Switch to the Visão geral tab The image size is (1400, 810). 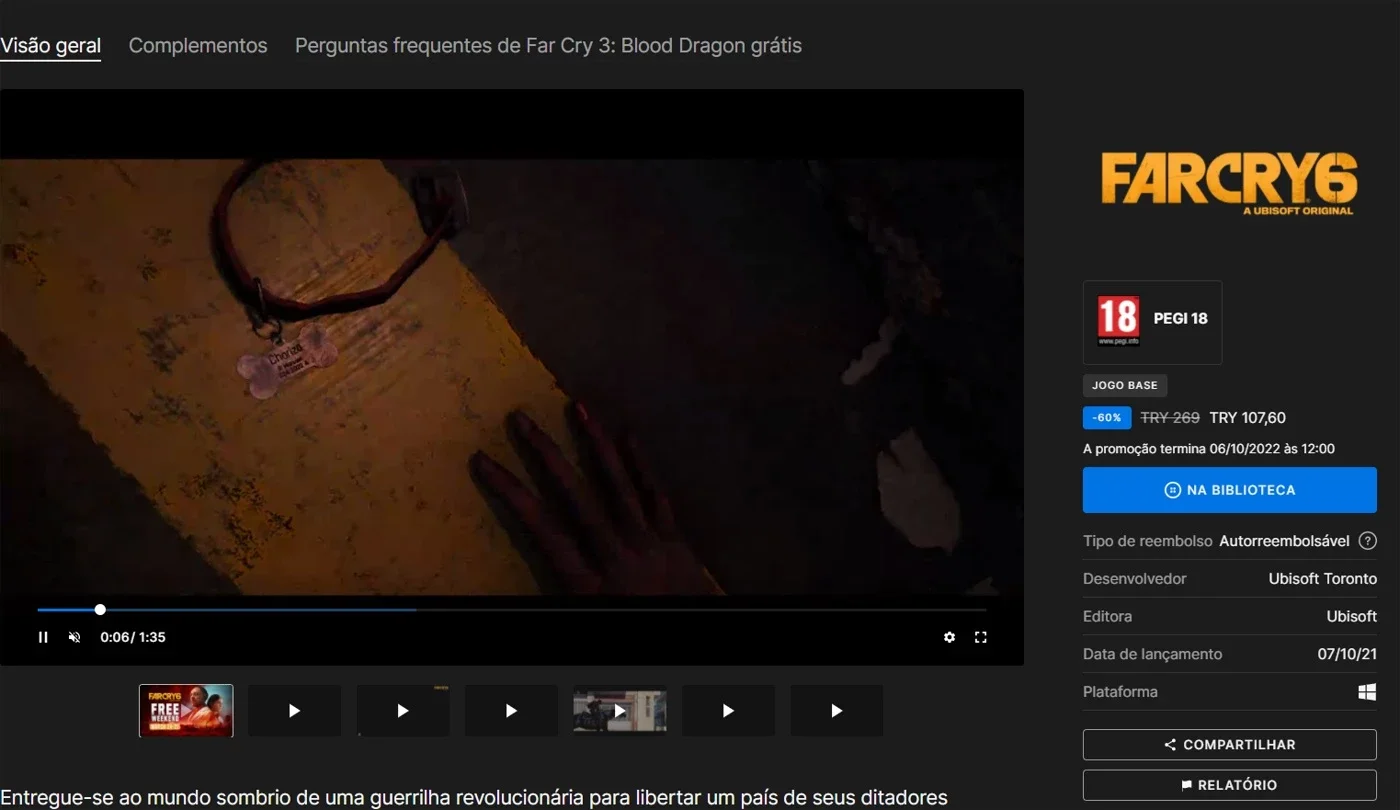50,46
